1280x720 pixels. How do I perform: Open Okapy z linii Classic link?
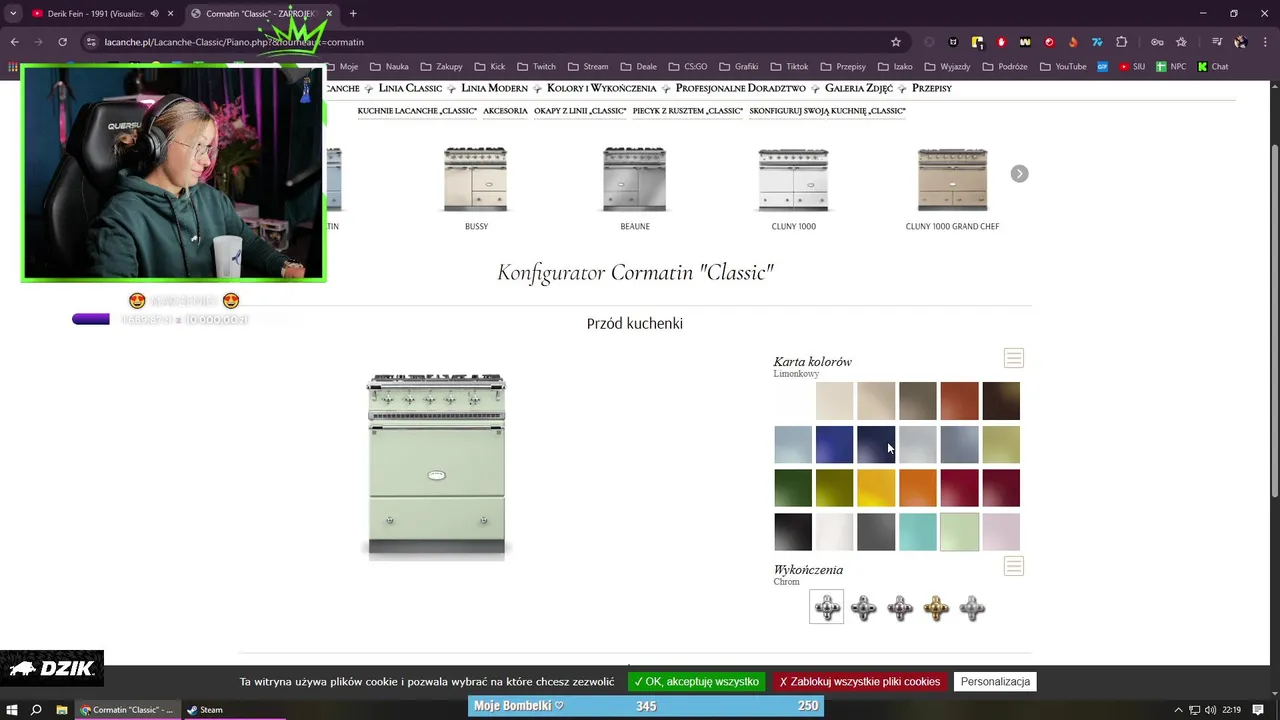pos(580,111)
